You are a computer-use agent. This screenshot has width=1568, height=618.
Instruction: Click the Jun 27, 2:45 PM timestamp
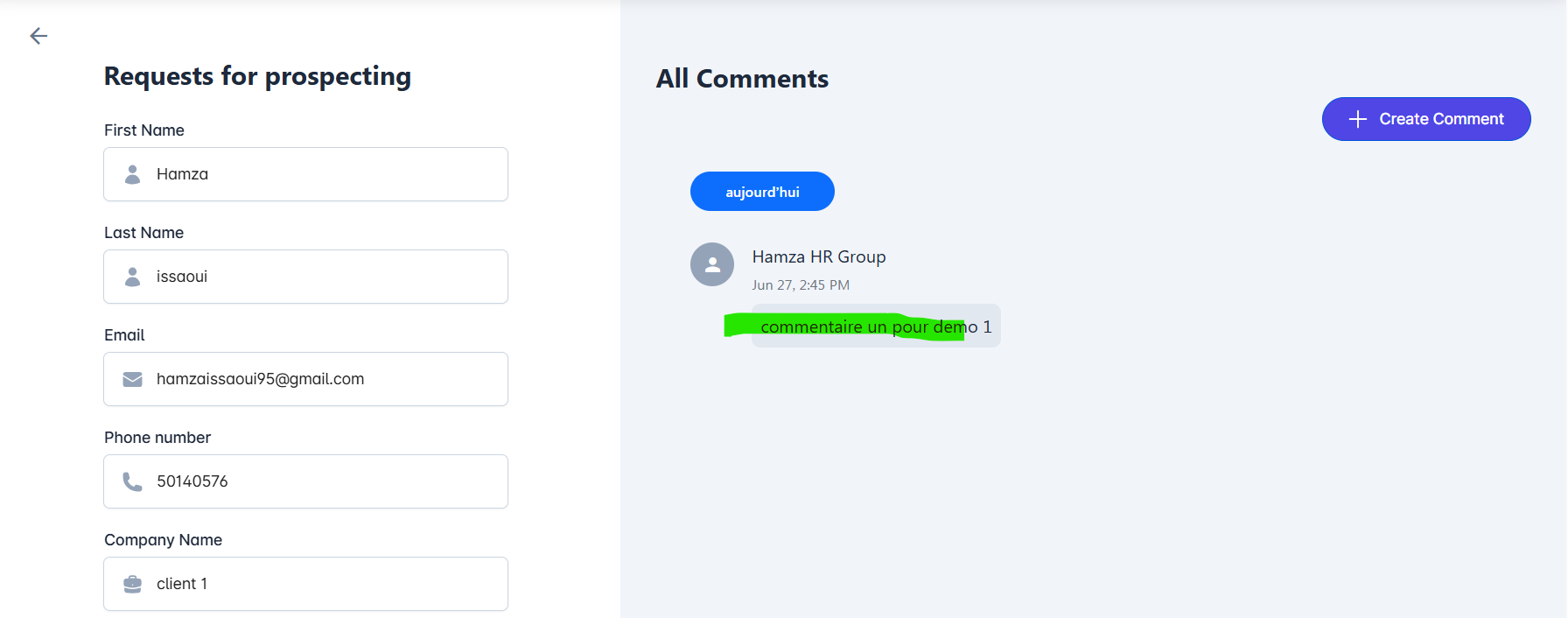click(801, 285)
